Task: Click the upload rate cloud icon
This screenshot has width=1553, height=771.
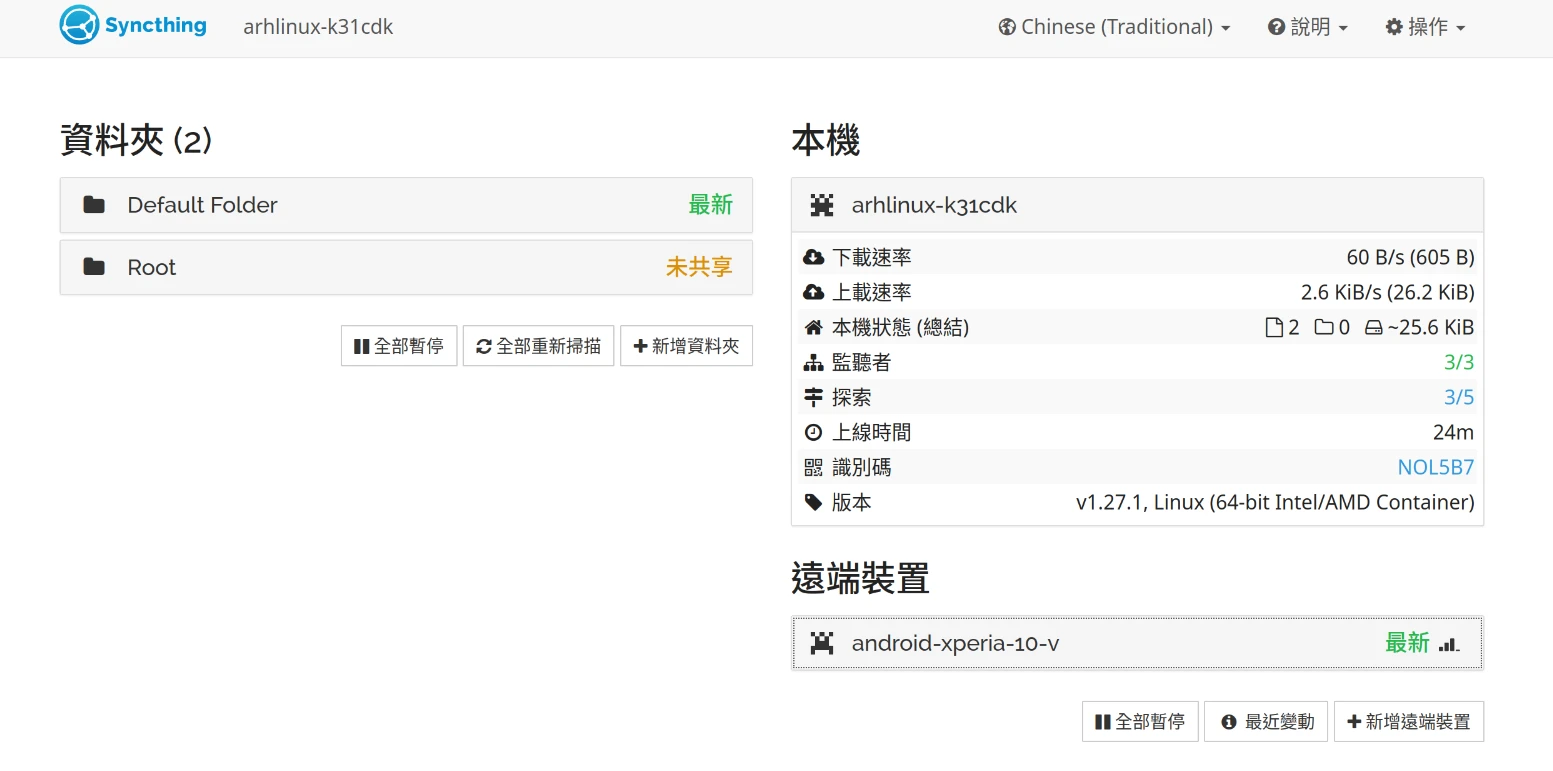Action: click(x=813, y=293)
